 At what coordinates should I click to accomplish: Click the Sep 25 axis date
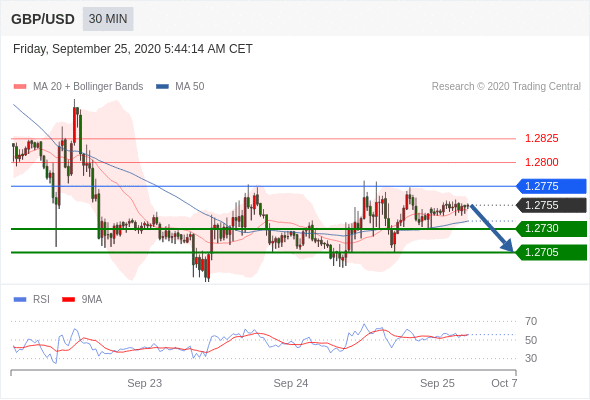(x=437, y=383)
